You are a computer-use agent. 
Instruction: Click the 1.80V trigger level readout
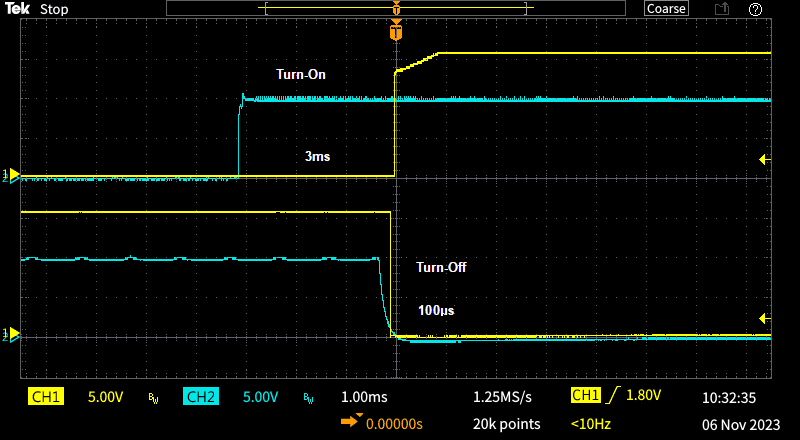click(x=643, y=395)
